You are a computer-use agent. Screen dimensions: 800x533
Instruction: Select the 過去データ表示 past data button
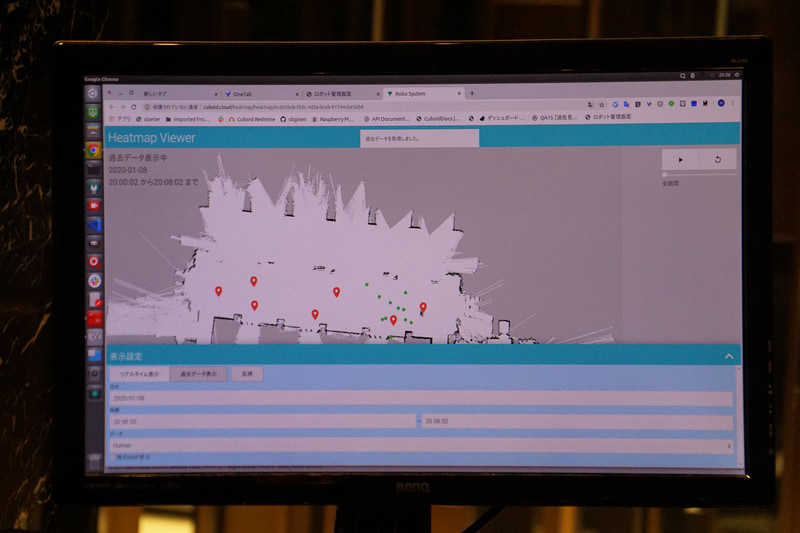[x=198, y=374]
